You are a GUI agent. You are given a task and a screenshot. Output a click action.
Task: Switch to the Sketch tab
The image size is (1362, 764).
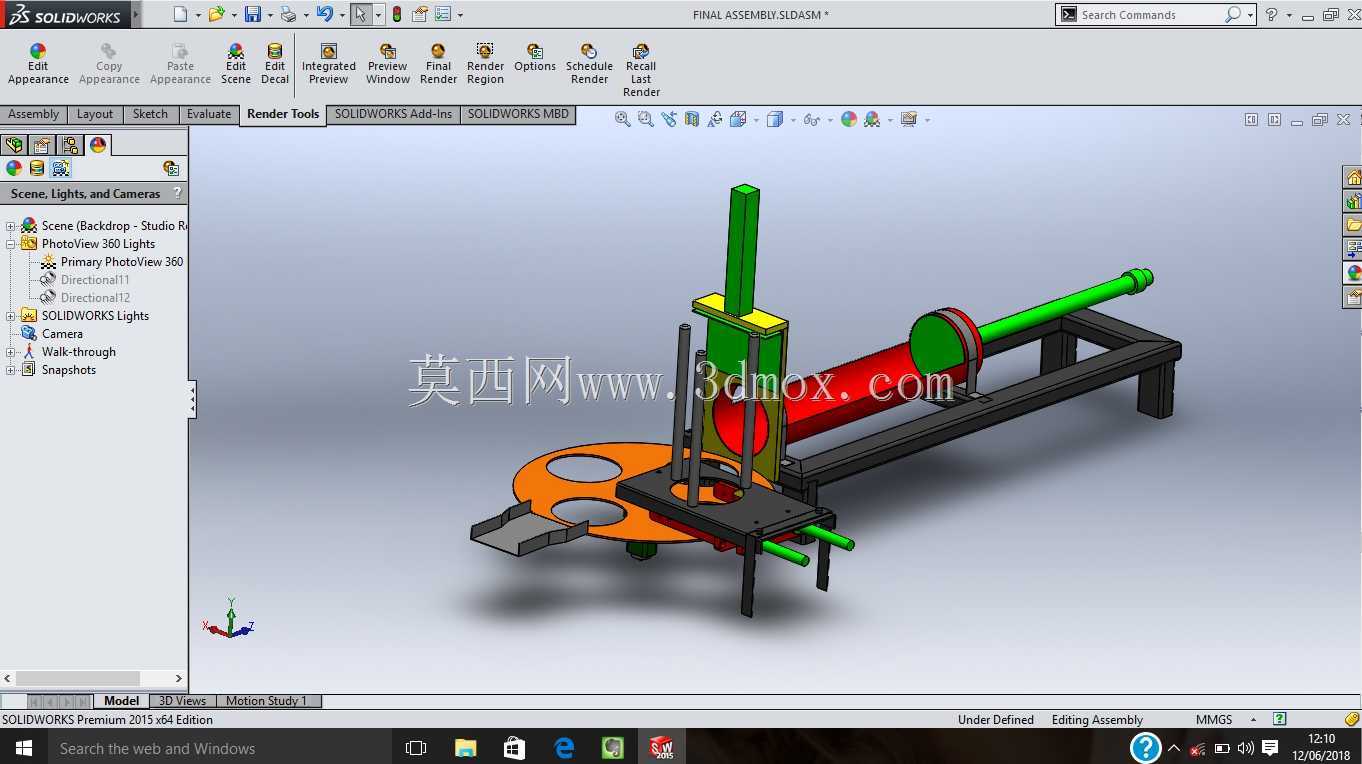tap(151, 114)
